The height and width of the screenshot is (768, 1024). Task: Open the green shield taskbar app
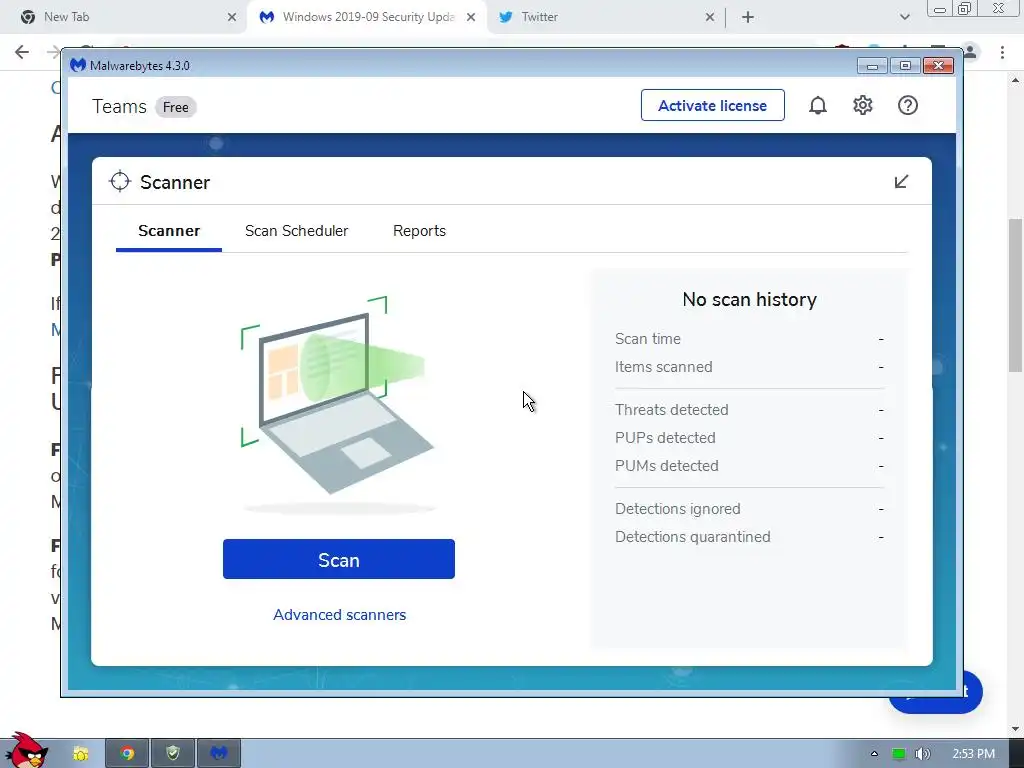point(173,754)
